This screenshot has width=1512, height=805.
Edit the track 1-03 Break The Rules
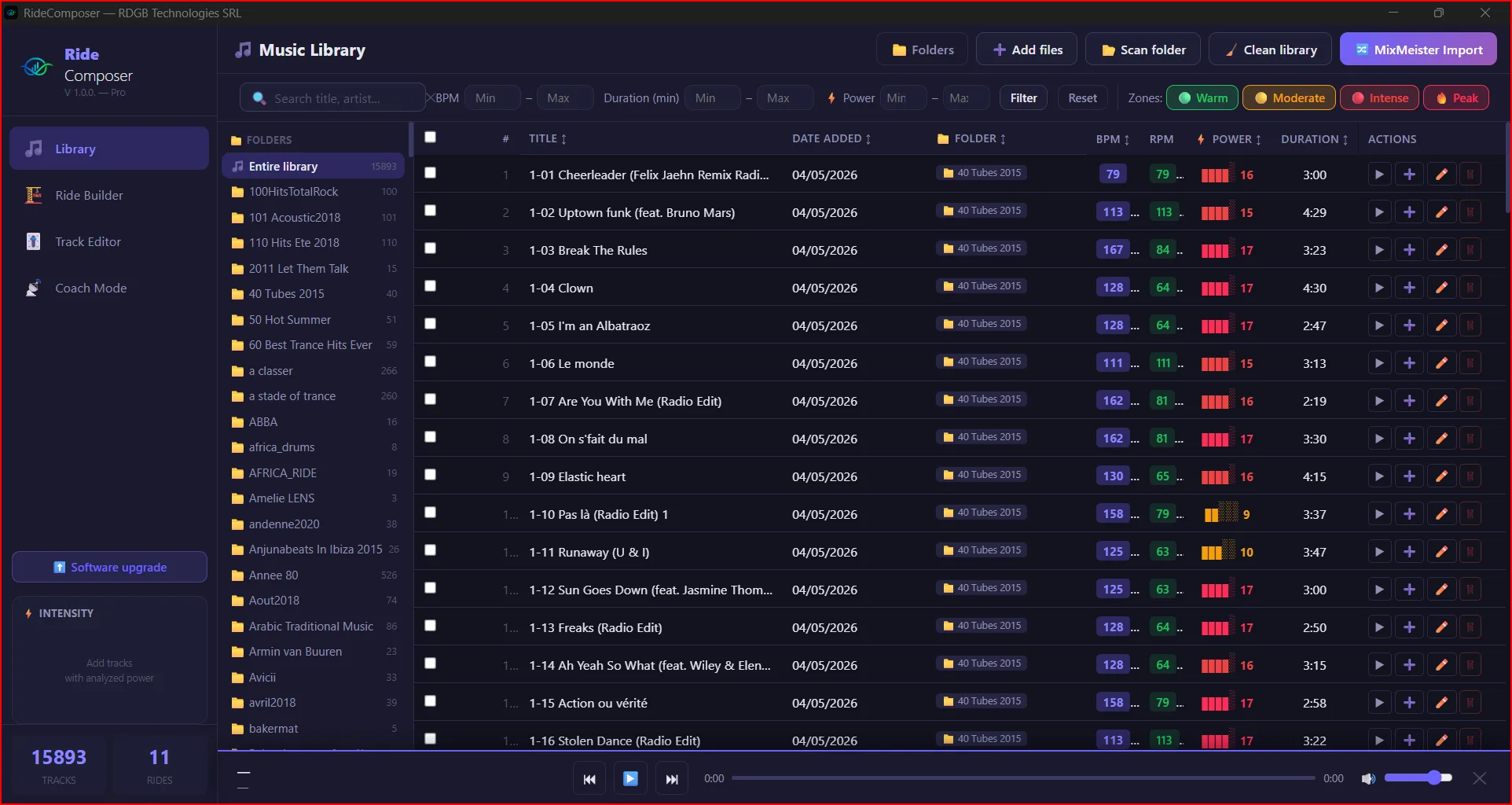coord(1441,250)
